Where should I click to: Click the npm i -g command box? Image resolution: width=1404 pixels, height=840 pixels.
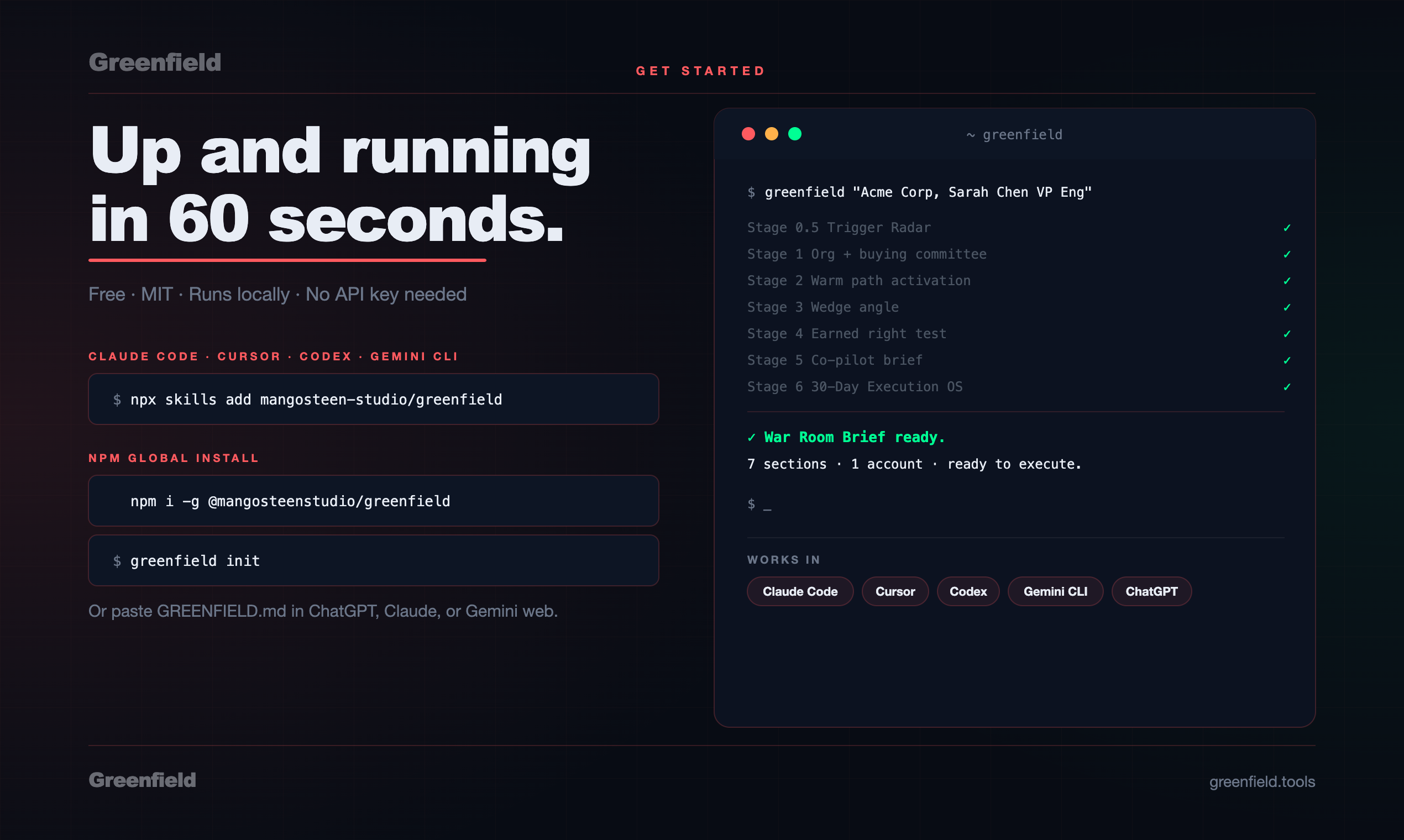pos(373,501)
